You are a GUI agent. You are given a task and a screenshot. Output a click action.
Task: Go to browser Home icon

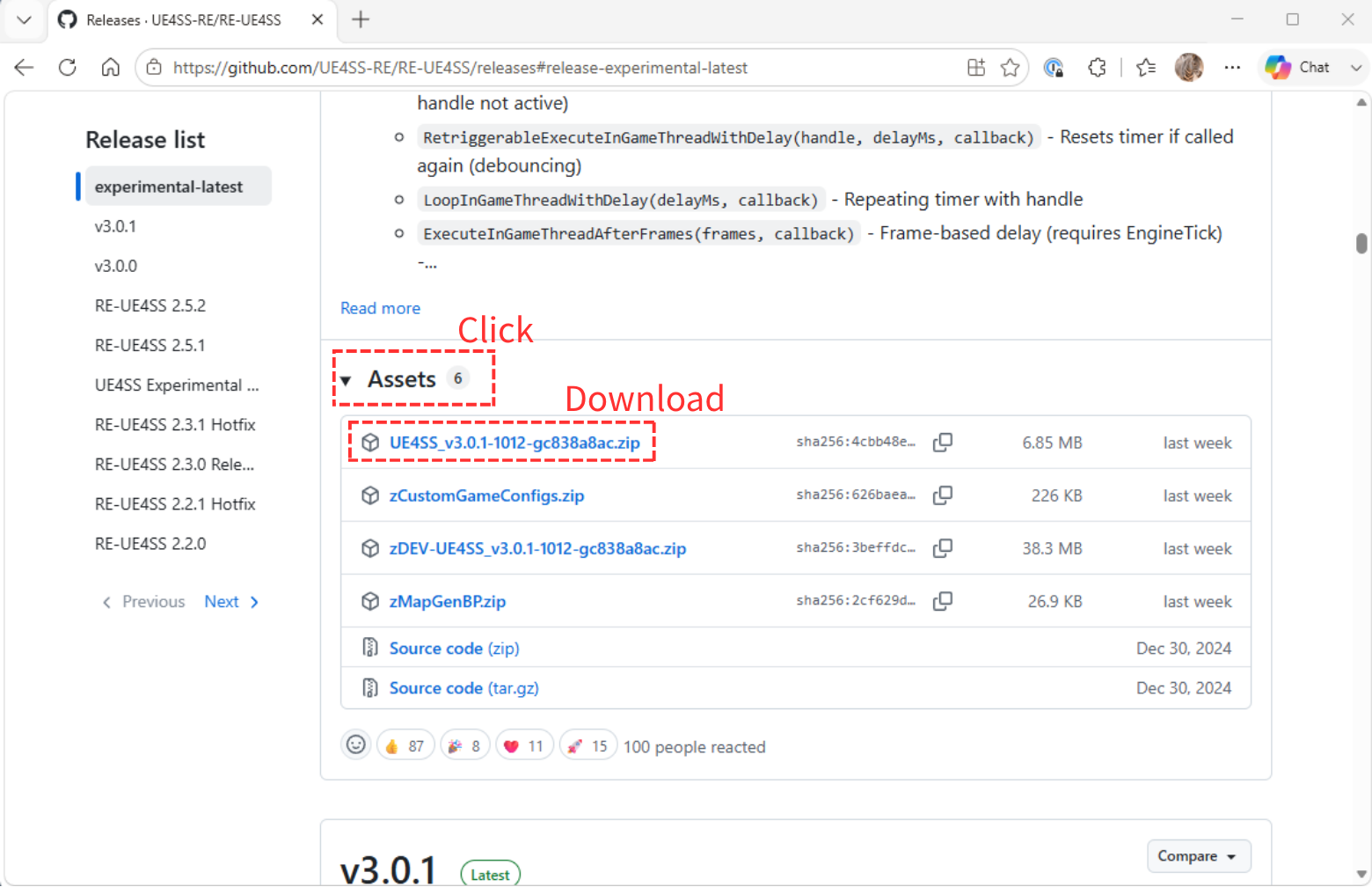110,68
